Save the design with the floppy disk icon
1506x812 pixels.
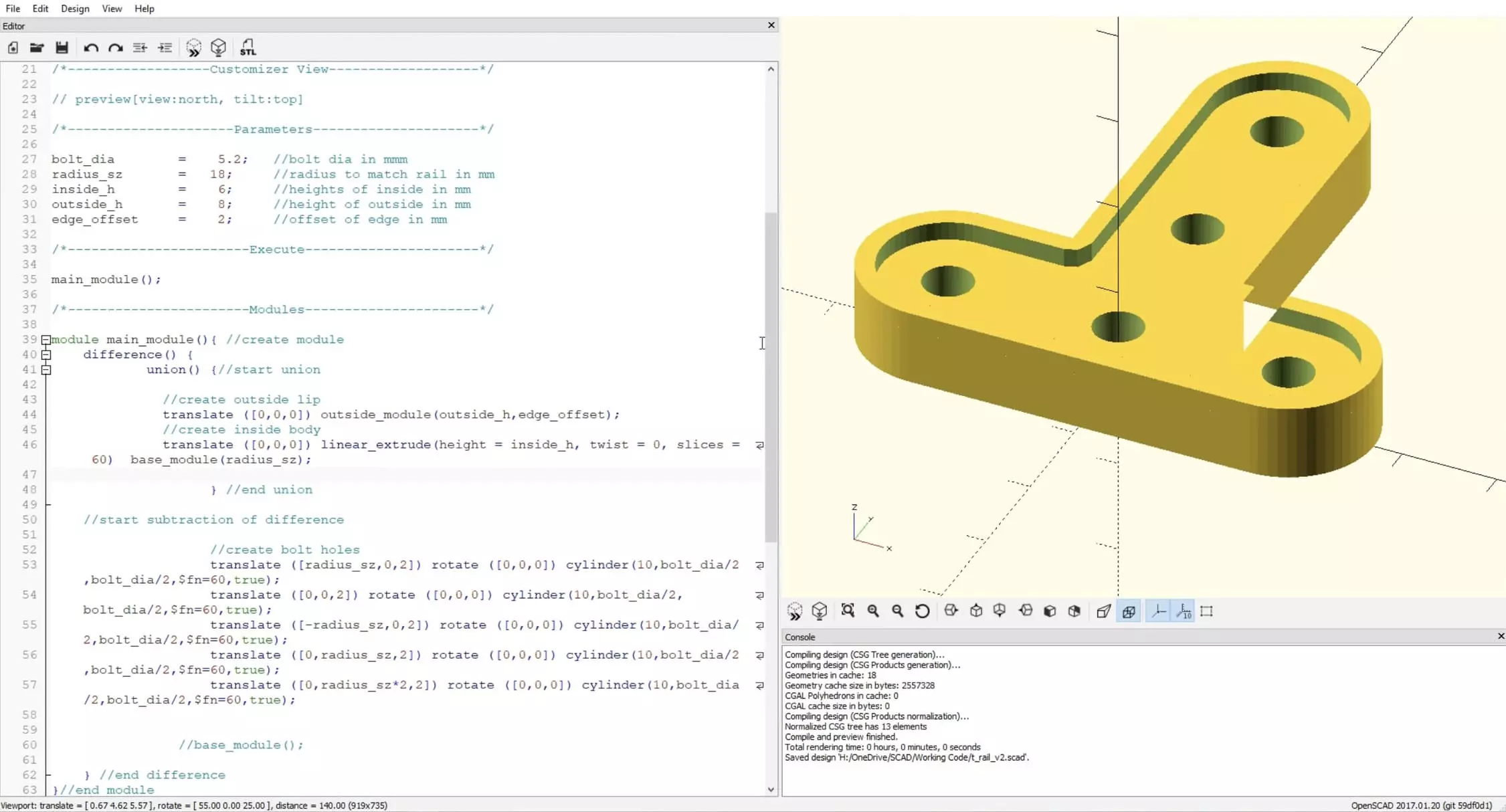tap(62, 47)
